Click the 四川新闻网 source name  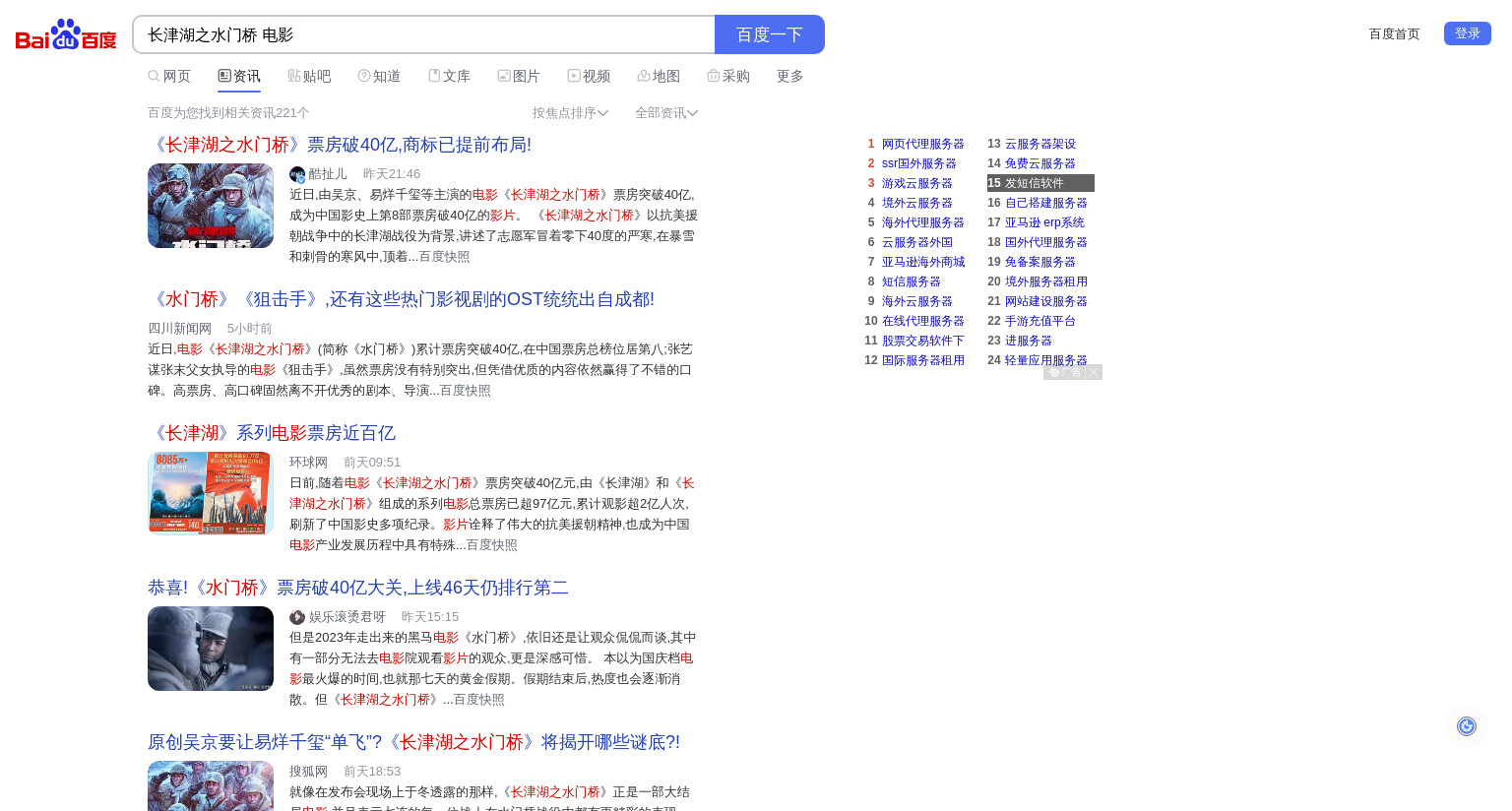(x=180, y=329)
